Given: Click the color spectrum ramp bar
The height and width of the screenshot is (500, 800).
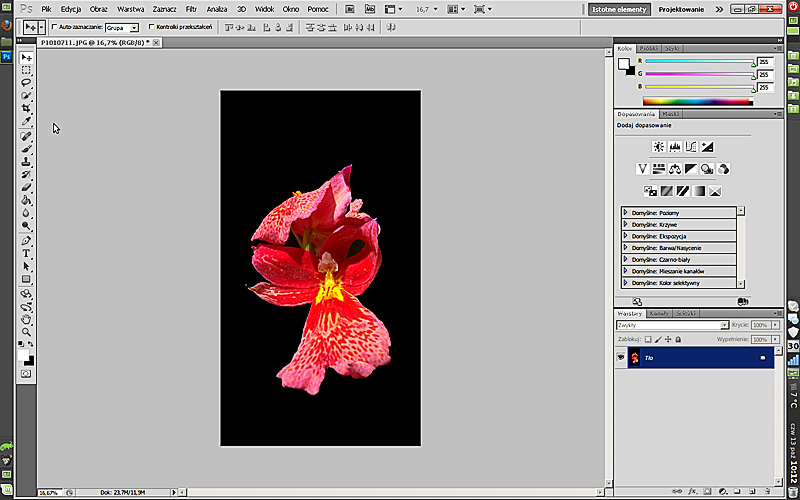Looking at the screenshot, I should 697,101.
